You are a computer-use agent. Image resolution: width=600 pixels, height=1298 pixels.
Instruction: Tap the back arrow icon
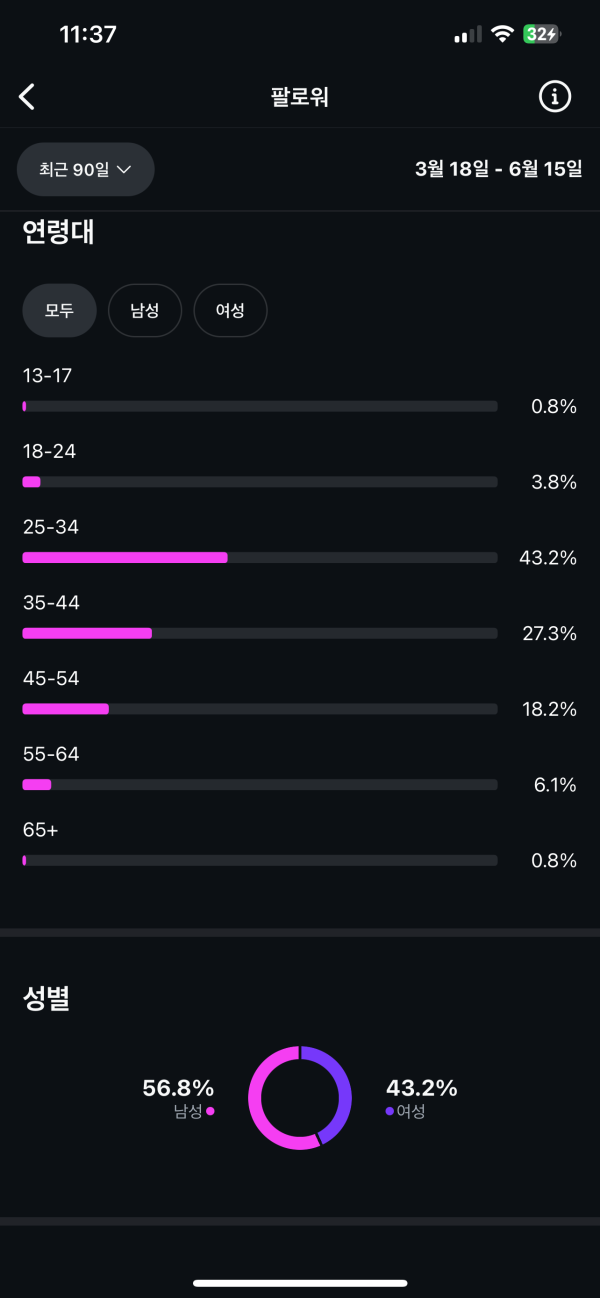tap(27, 97)
